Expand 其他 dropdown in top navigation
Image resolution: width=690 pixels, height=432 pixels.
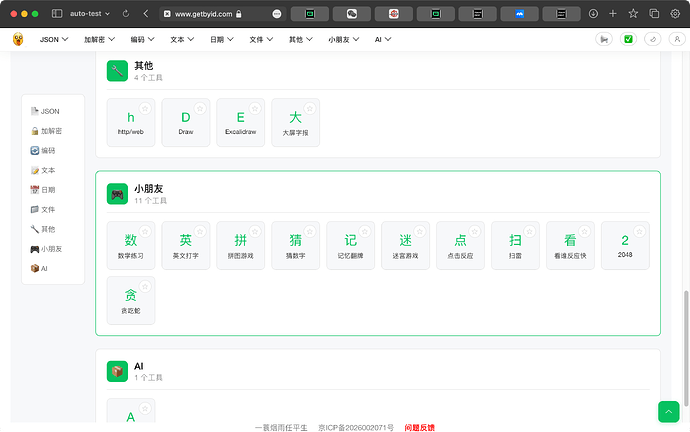tap(301, 40)
